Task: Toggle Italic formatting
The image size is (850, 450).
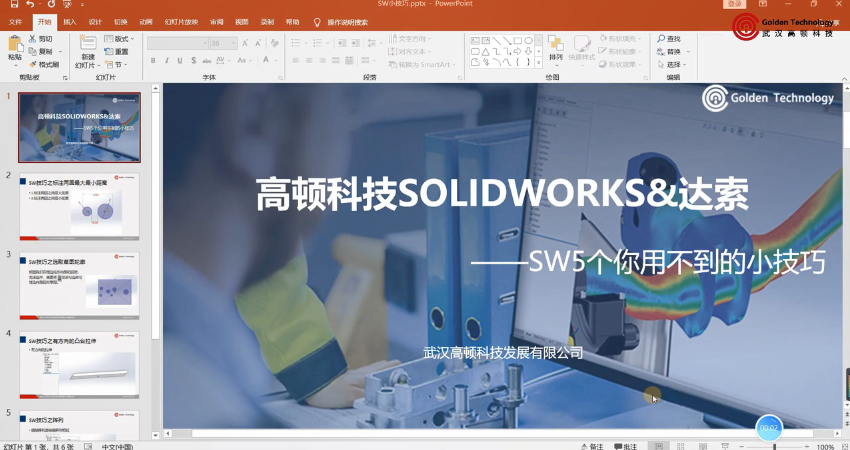Action: [x=166, y=60]
